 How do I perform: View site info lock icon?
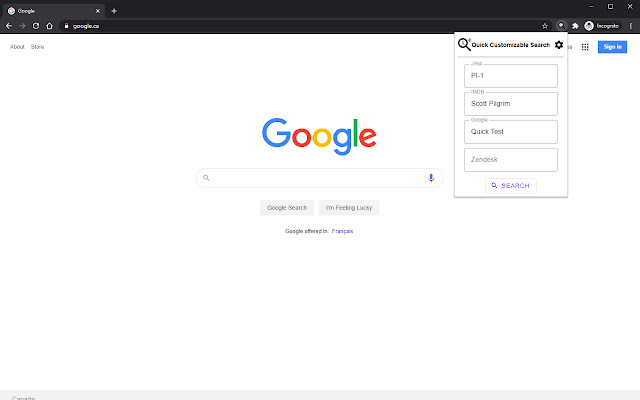(x=67, y=26)
